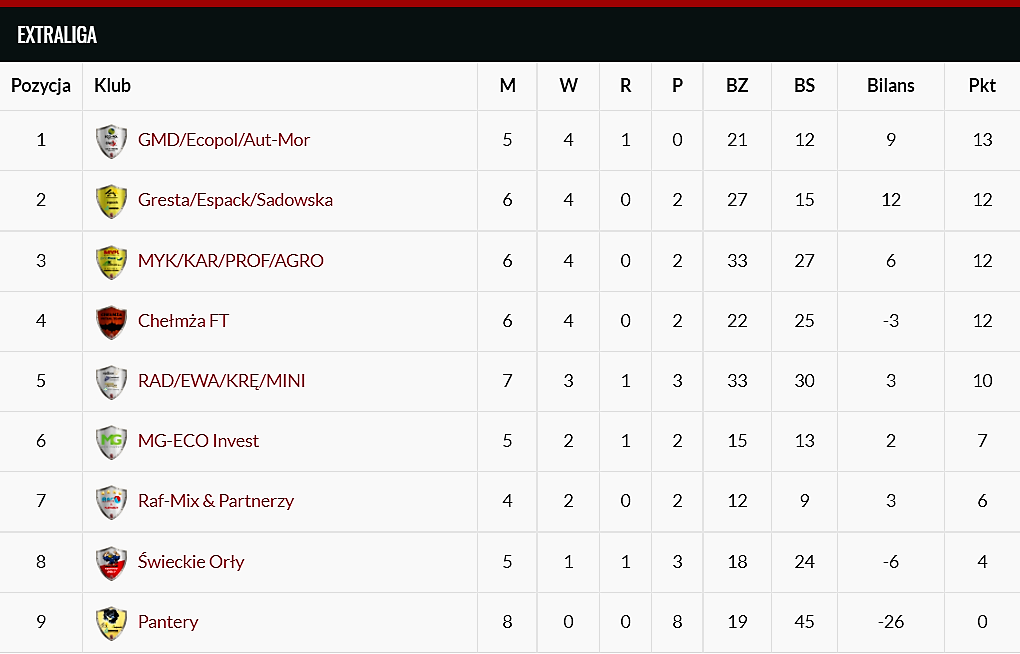Screen dimensions: 1020x654
Task: Click the Bilans column header
Action: click(891, 86)
